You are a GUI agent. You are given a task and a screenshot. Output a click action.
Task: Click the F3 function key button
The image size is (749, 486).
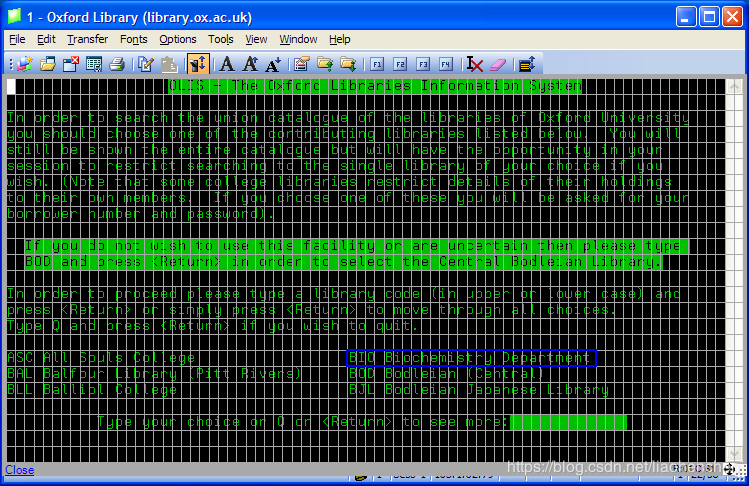coord(423,64)
